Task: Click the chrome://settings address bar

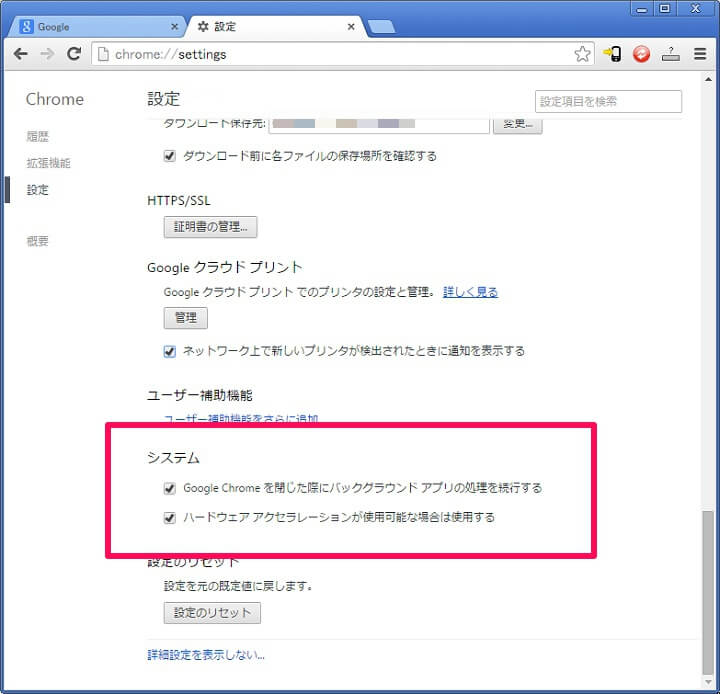Action: [x=343, y=54]
